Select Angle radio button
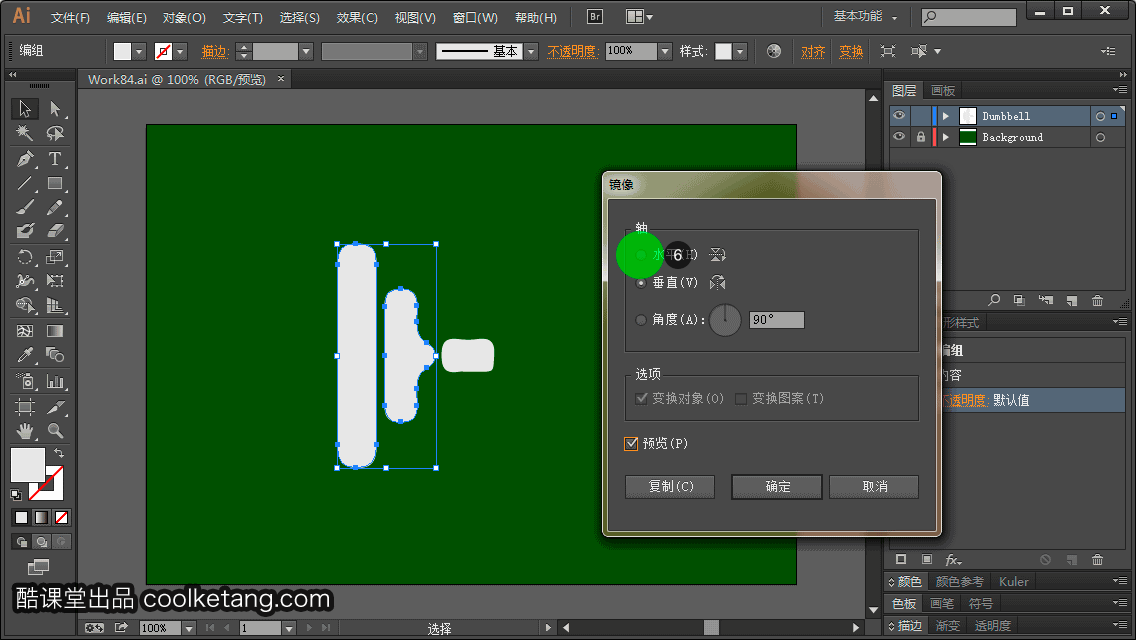The width and height of the screenshot is (1136, 640). pyautogui.click(x=640, y=320)
